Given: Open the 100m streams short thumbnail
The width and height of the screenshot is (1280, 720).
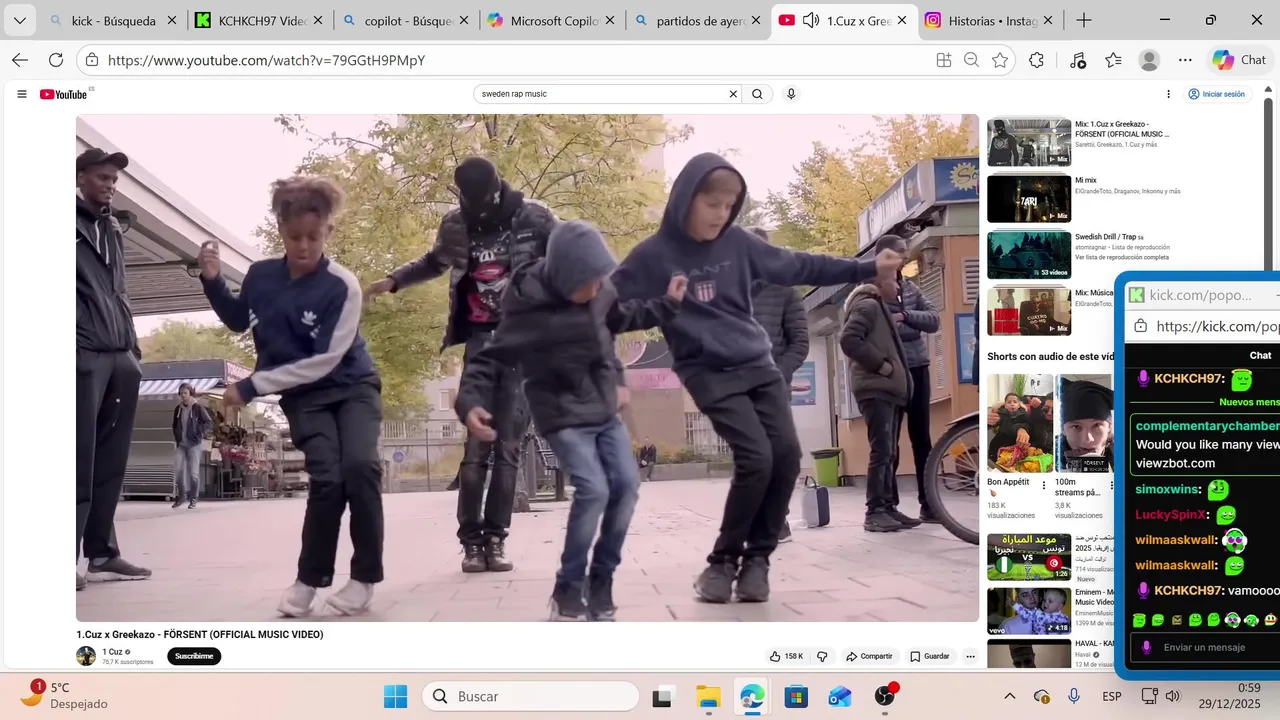Looking at the screenshot, I should point(1084,423).
